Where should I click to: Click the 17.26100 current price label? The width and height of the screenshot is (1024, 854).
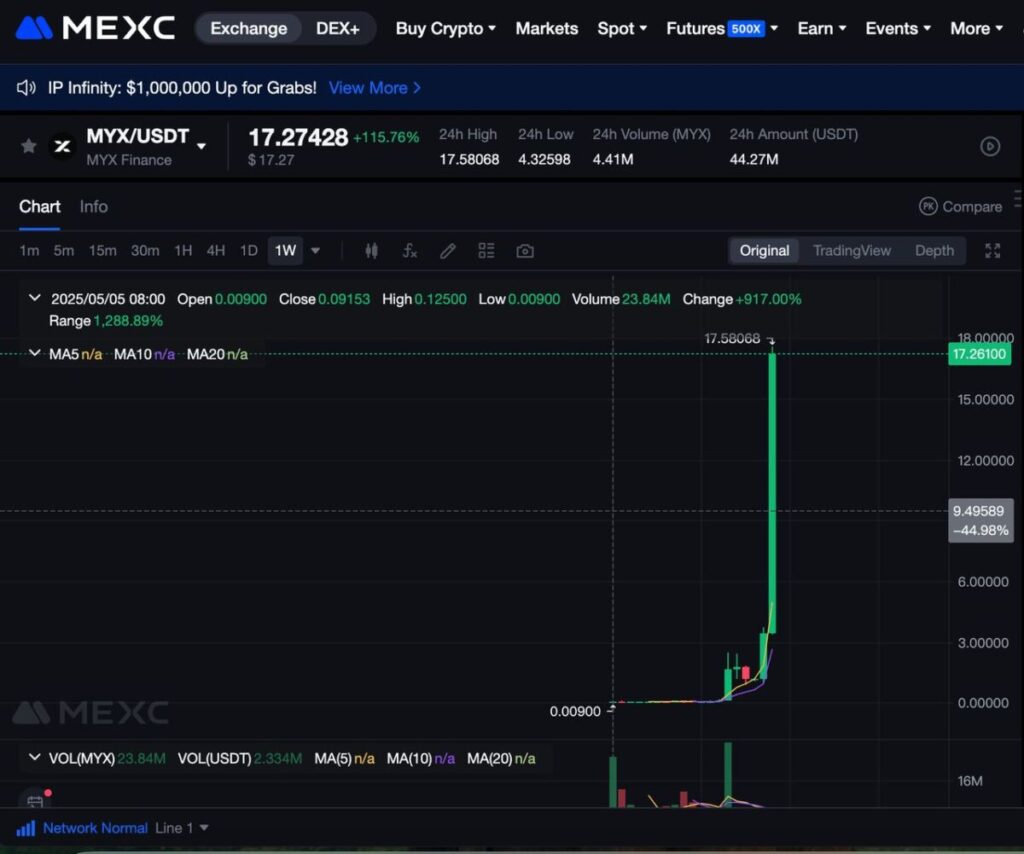point(980,354)
